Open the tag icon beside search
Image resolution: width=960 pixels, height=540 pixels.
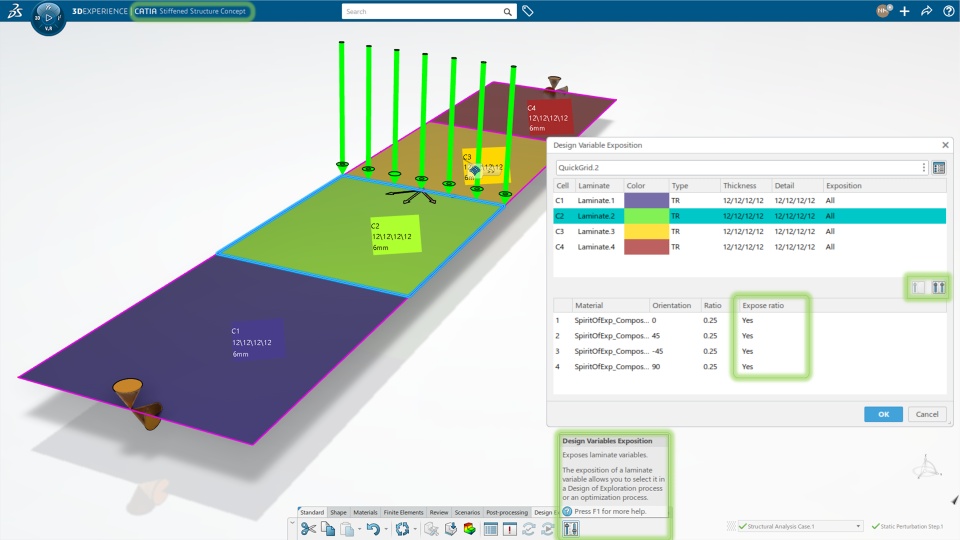point(528,11)
